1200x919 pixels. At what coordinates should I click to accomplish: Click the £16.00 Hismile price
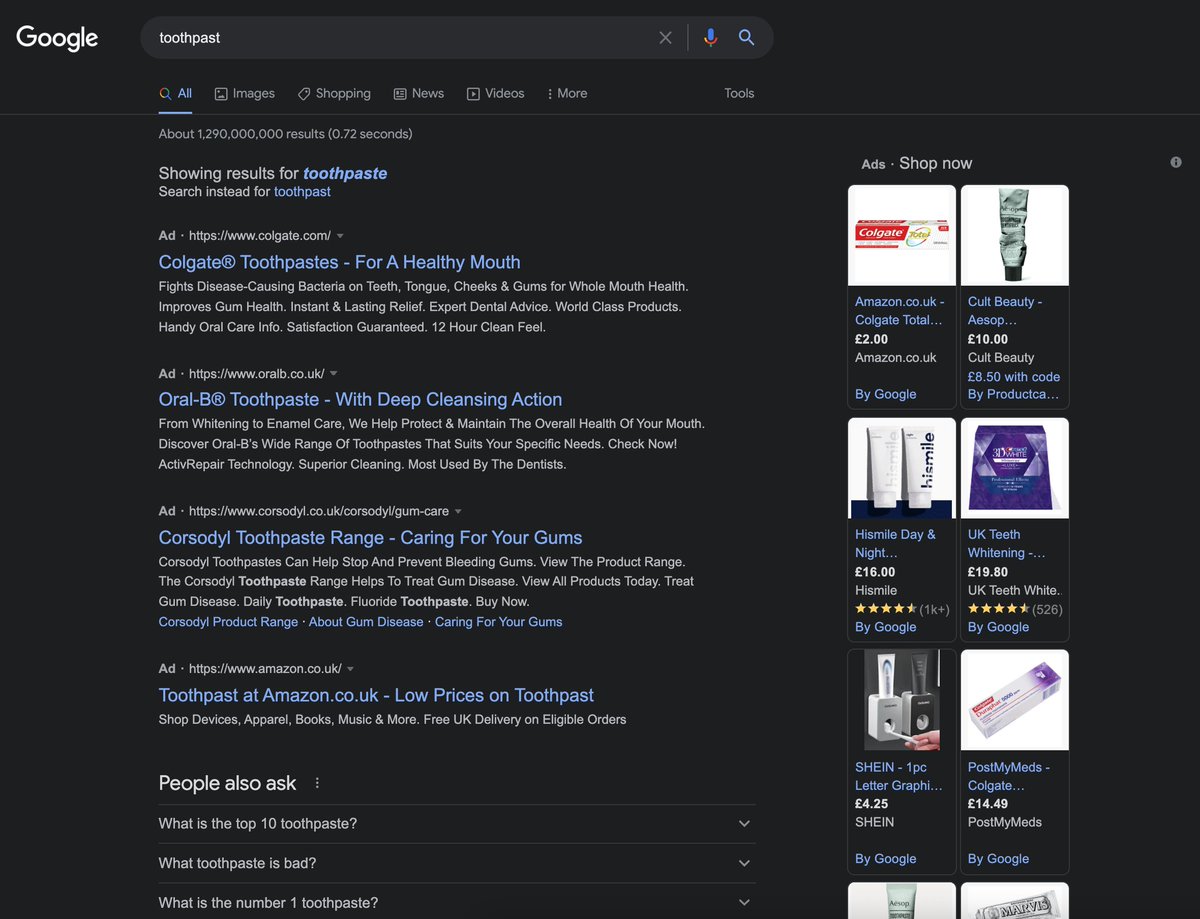coord(875,572)
